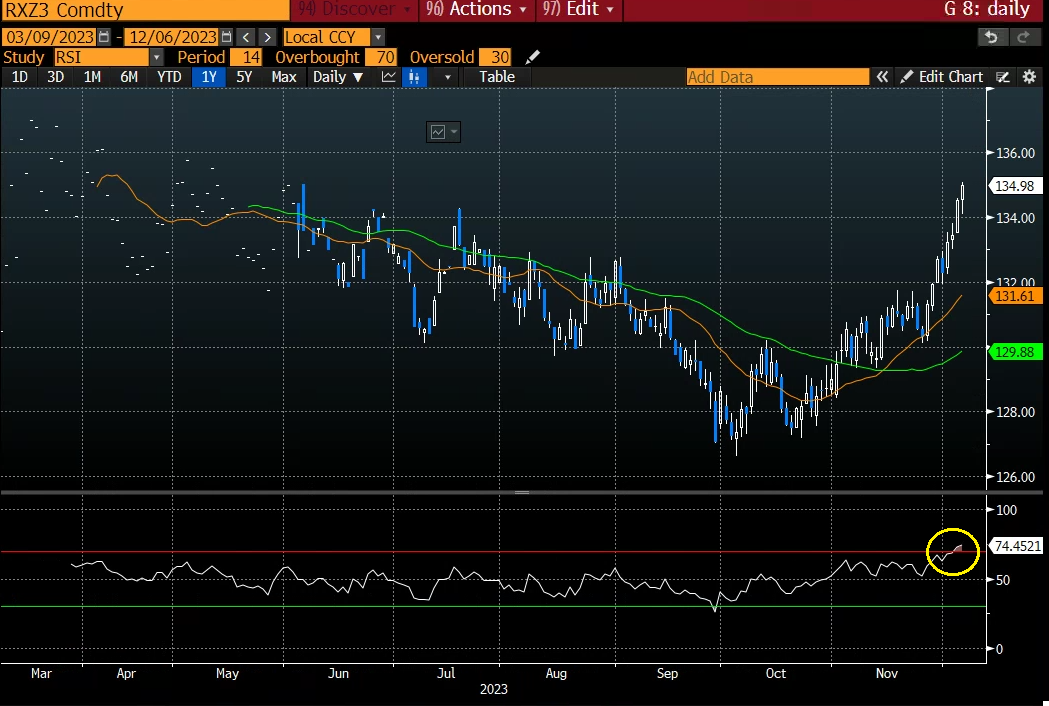Image resolution: width=1049 pixels, height=706 pixels.
Task: Open the Daily periodicity dropdown
Action: click(338, 77)
